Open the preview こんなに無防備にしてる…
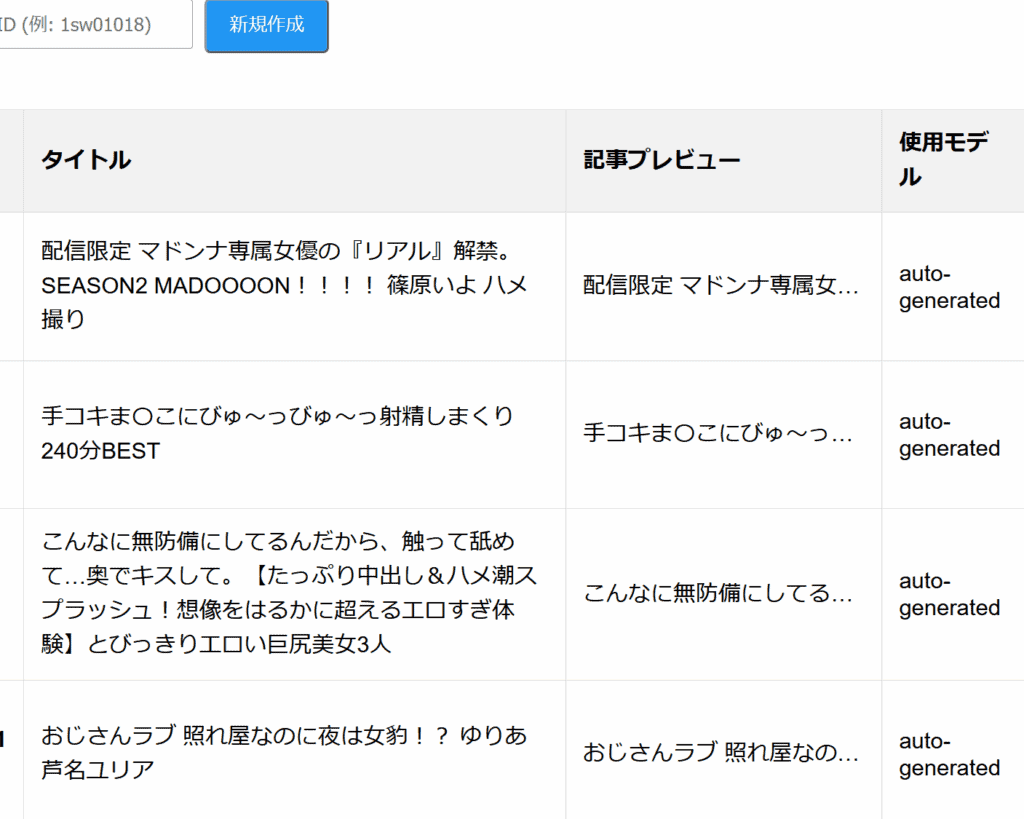 (718, 593)
